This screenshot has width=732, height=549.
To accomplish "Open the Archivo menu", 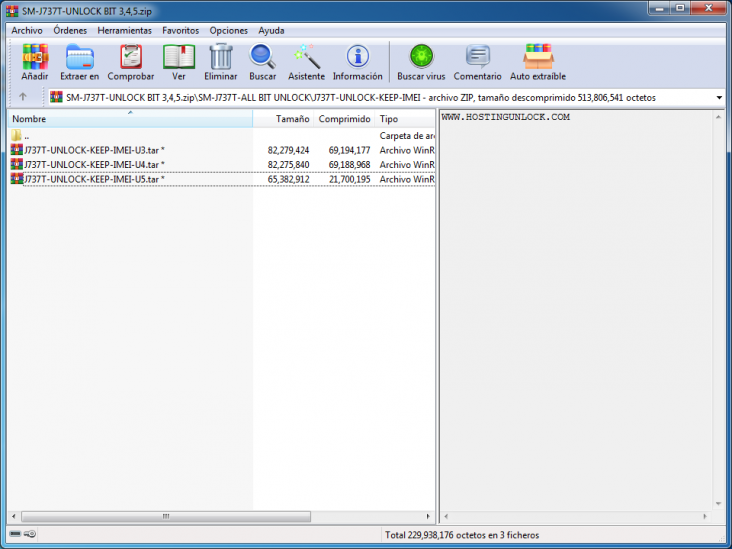I will click(x=27, y=31).
